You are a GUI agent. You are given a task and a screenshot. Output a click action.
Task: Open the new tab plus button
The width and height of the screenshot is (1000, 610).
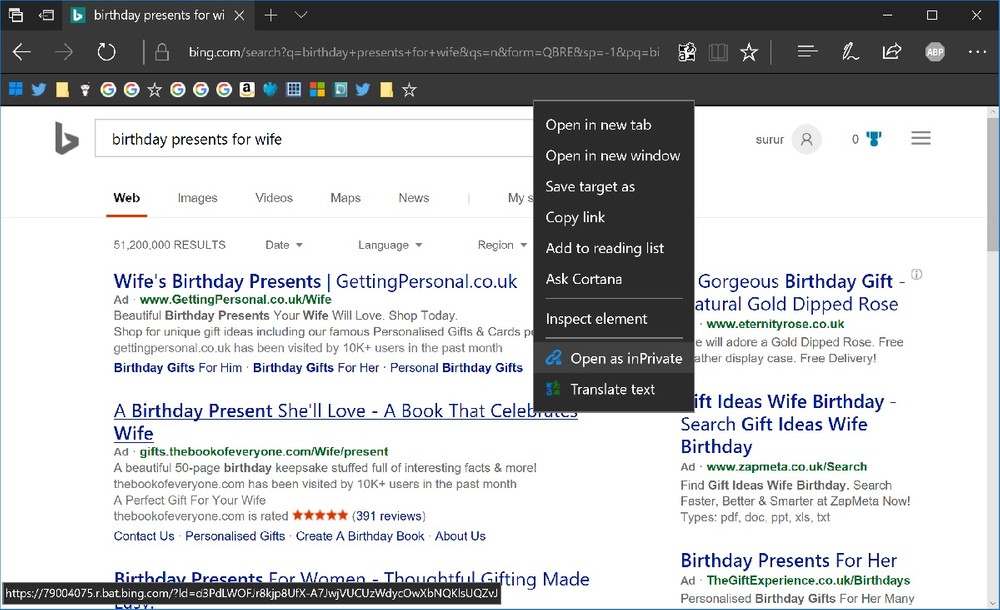pos(271,15)
